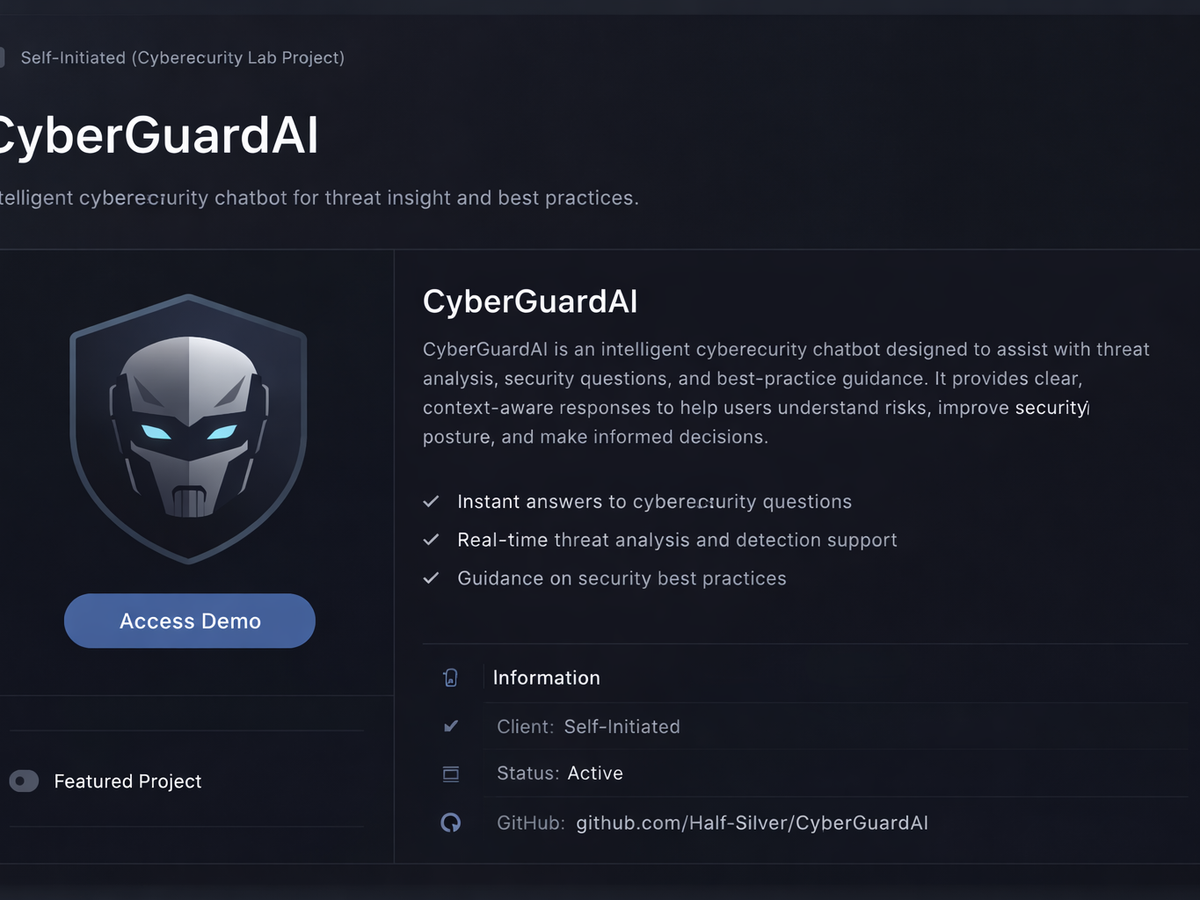Viewport: 1200px width, 900px height.
Task: Select the Self-Initiated project label
Action: tap(182, 57)
